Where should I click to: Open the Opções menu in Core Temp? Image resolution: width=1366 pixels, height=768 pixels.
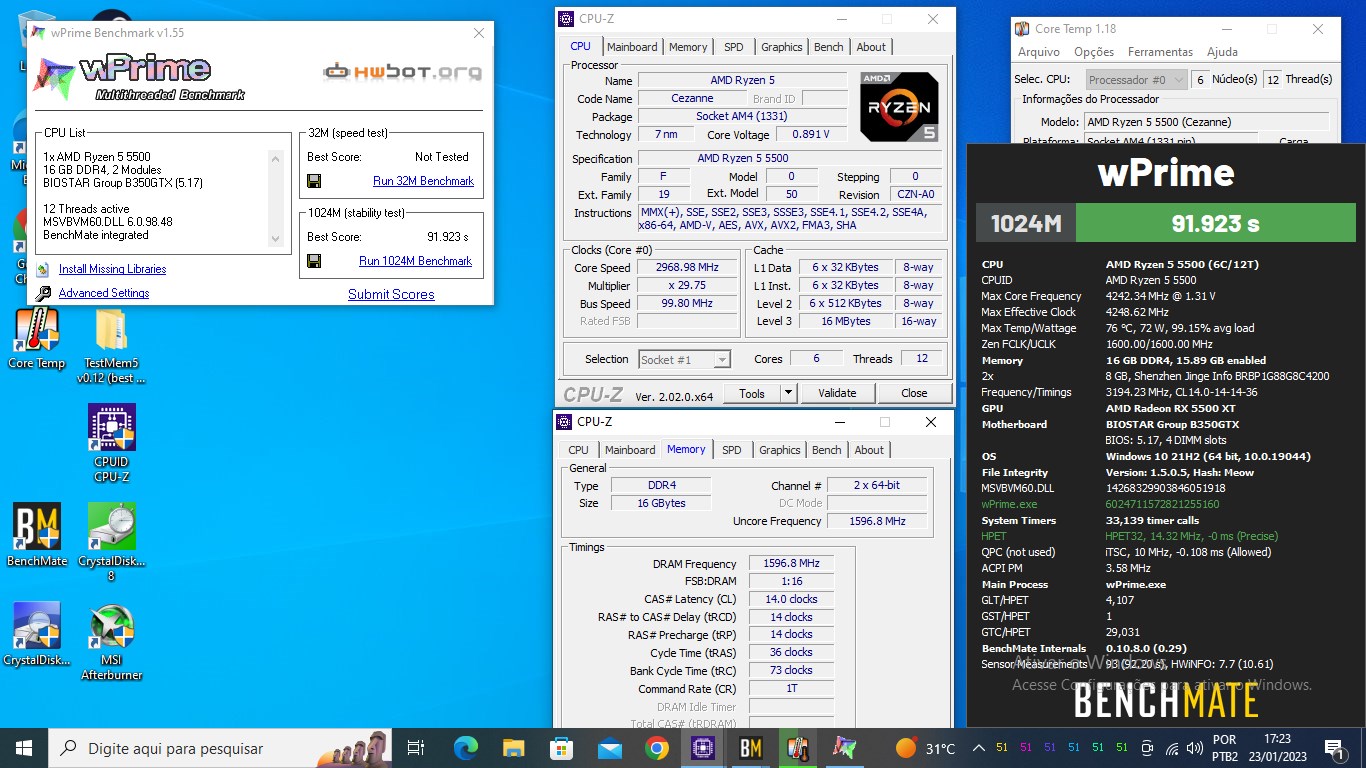1094,52
